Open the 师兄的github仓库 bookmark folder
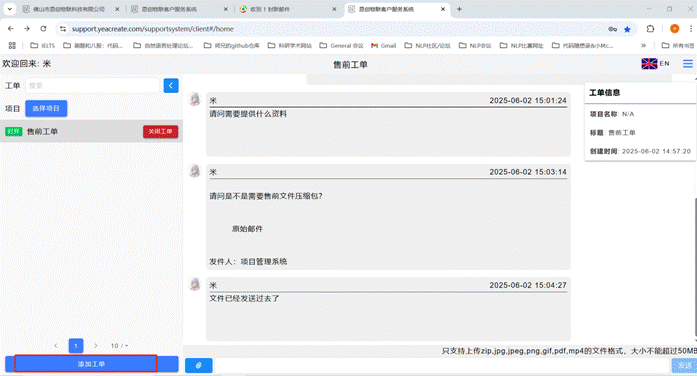The height and width of the screenshot is (376, 697). [x=232, y=45]
